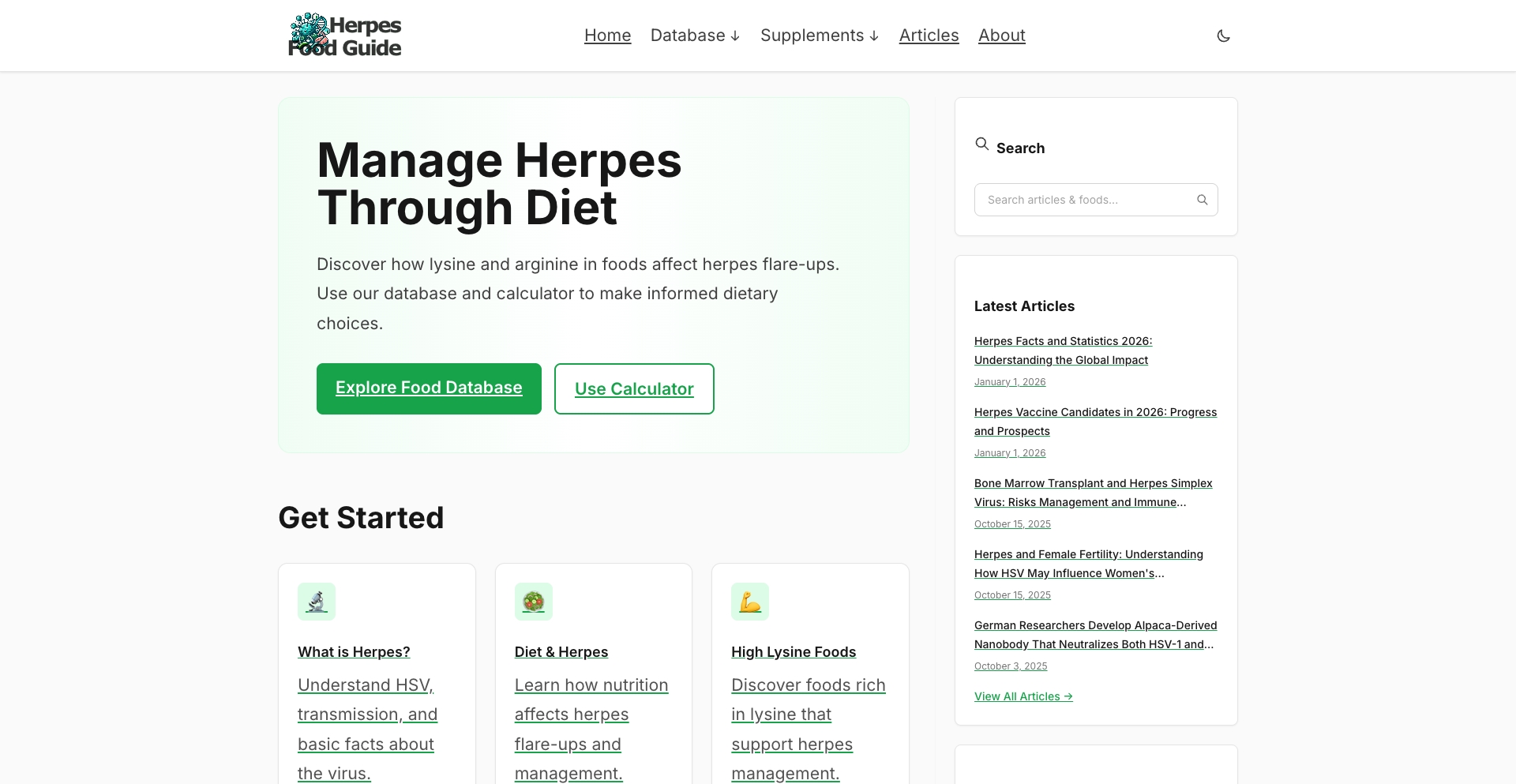Select the Home navigation item
Image resolution: width=1516 pixels, height=784 pixels.
coord(607,36)
